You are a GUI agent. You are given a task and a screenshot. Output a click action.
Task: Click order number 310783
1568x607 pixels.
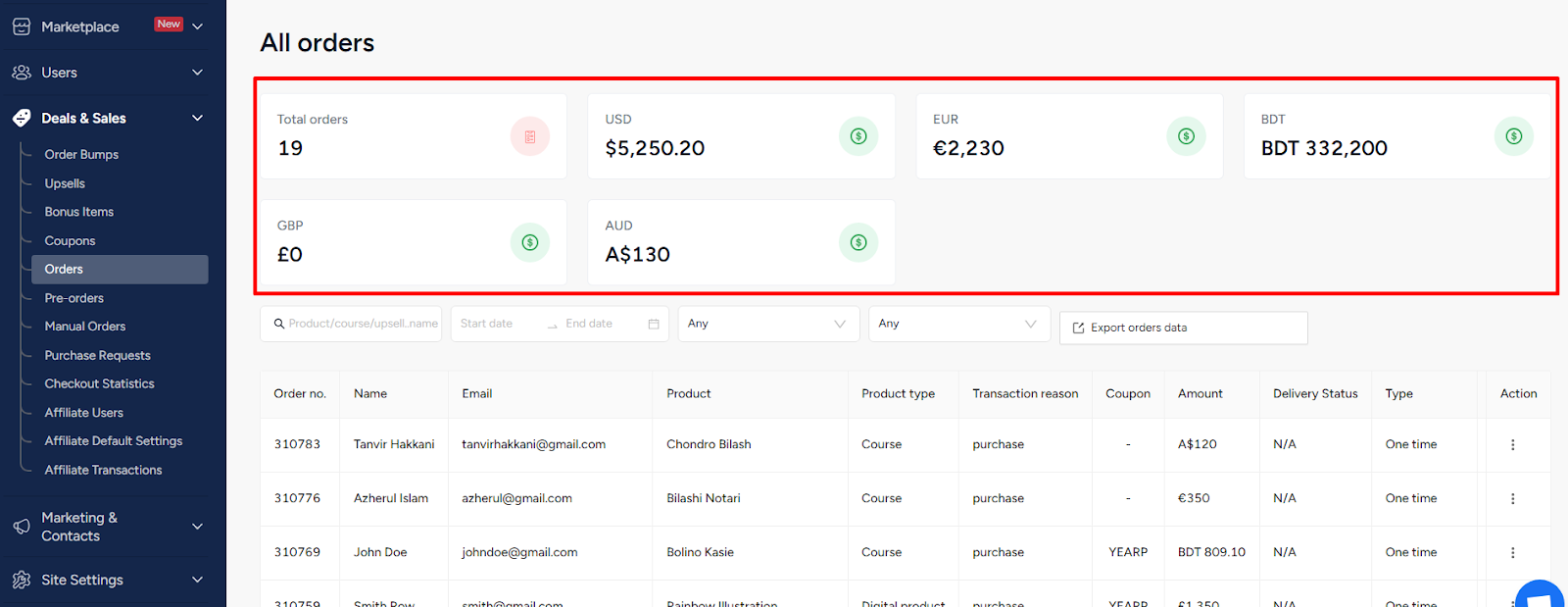tap(297, 445)
